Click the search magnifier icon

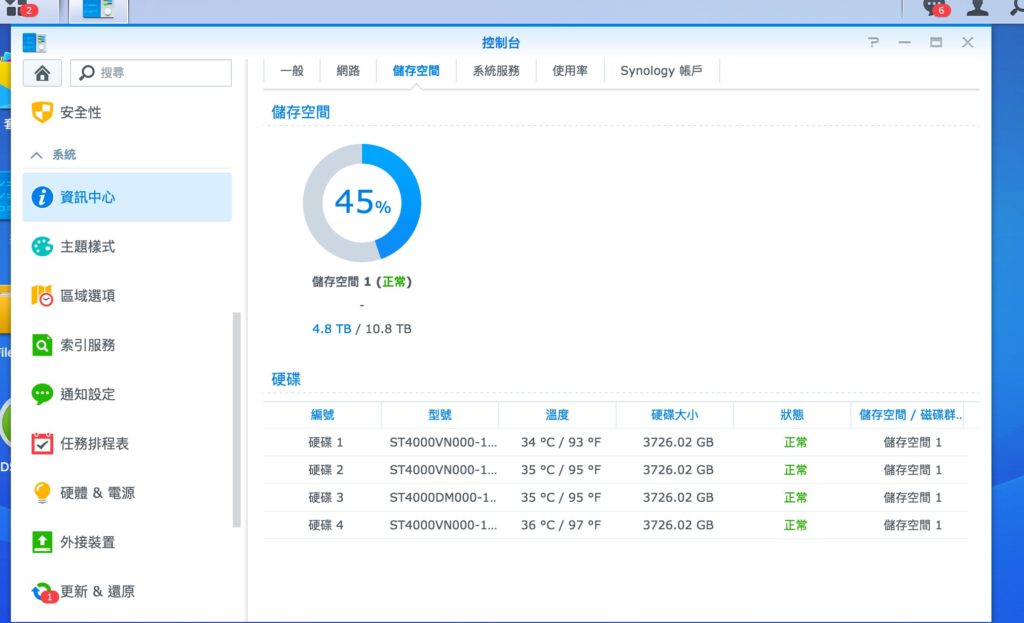click(87, 72)
